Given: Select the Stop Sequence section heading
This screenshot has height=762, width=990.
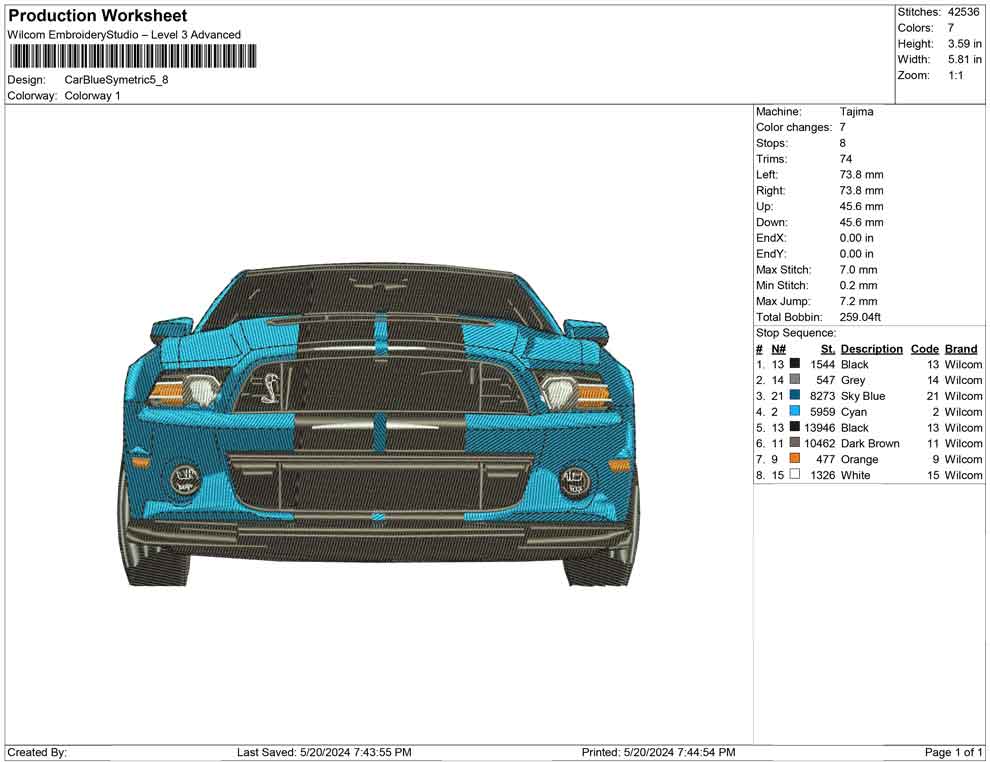Looking at the screenshot, I should [794, 332].
